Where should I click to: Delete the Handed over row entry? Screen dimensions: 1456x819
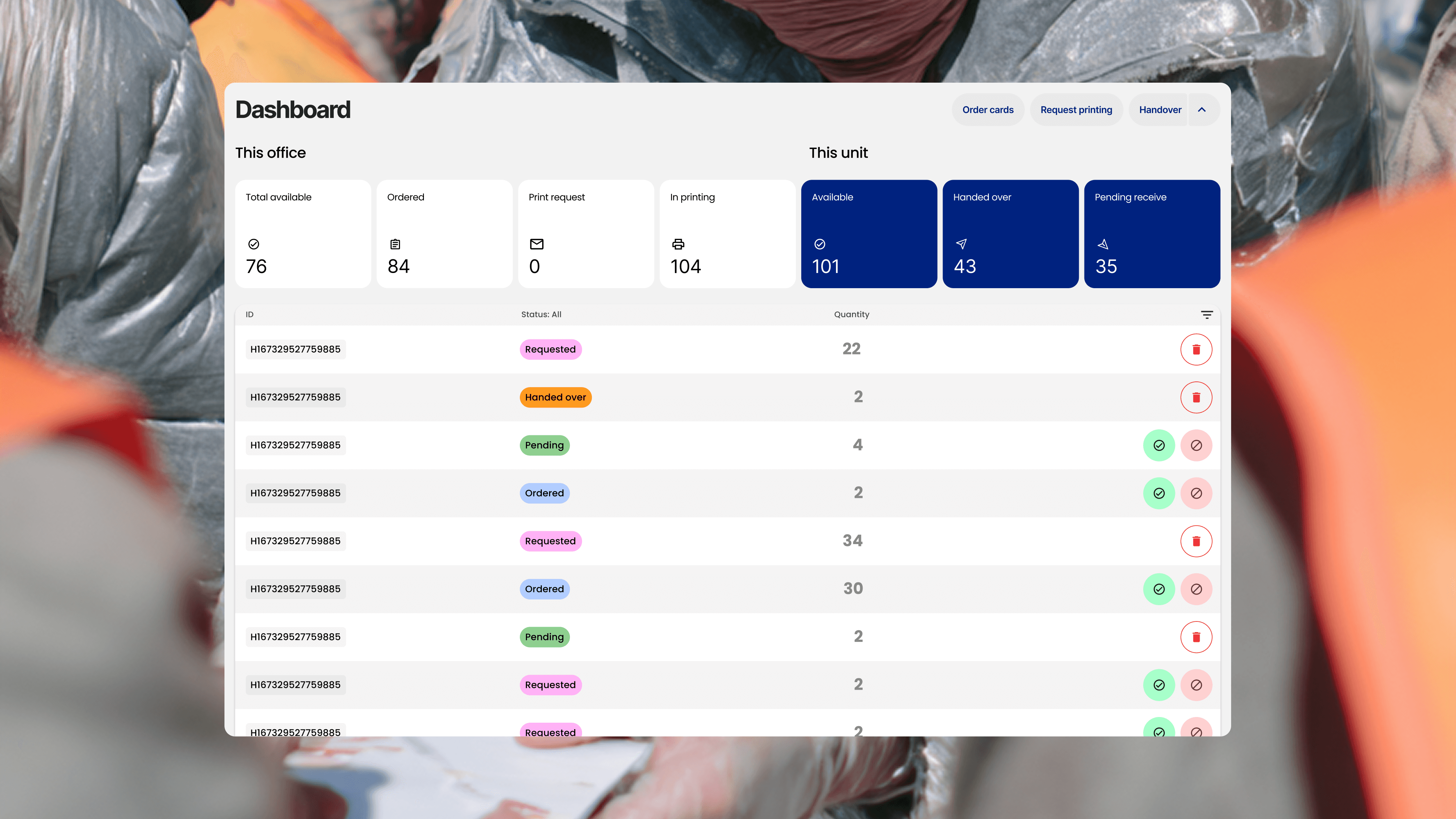[x=1196, y=397]
